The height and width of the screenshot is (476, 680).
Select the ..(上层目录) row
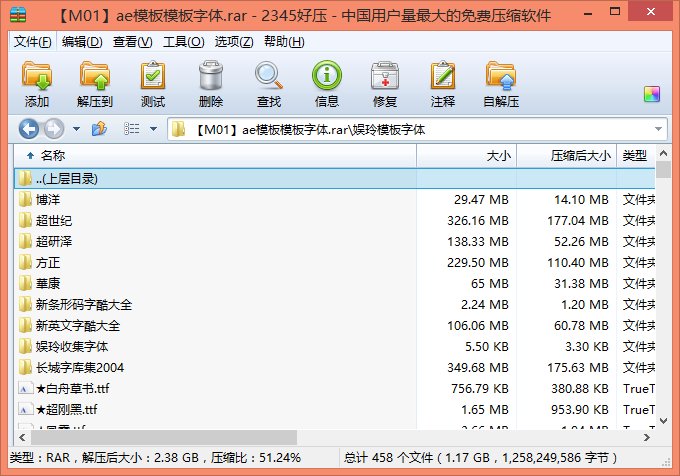(334, 179)
